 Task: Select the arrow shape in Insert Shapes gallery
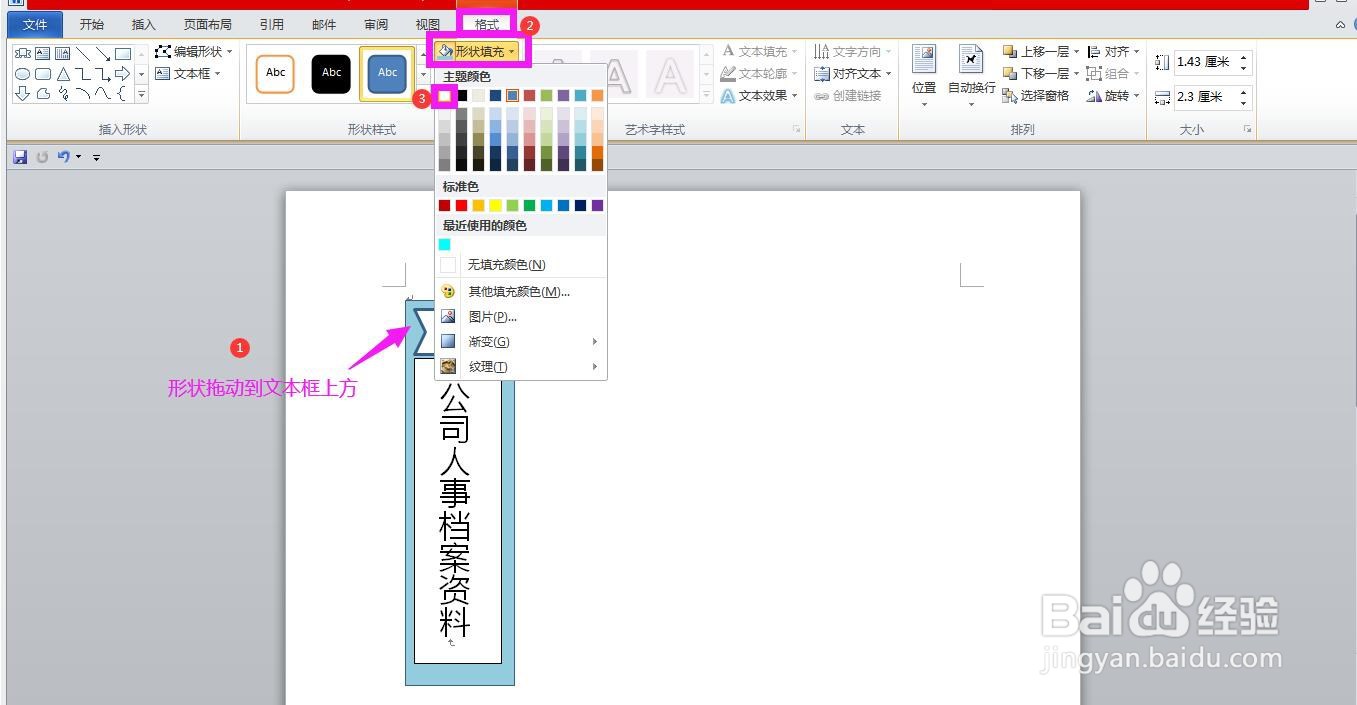tap(120, 73)
